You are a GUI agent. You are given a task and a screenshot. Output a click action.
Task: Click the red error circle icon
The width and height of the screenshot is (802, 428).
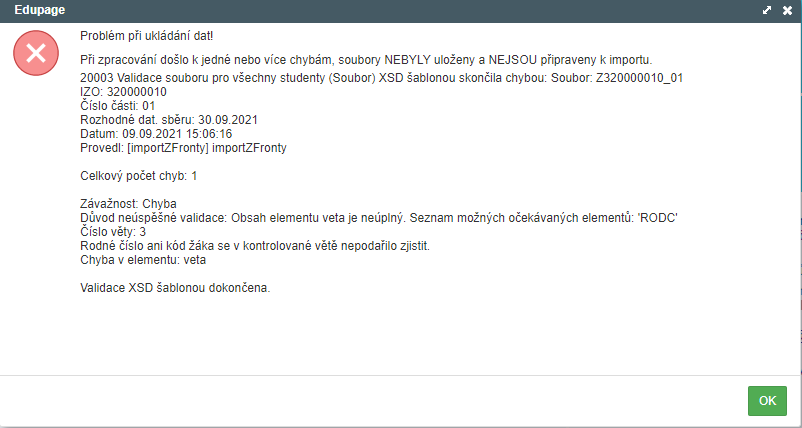(36, 54)
